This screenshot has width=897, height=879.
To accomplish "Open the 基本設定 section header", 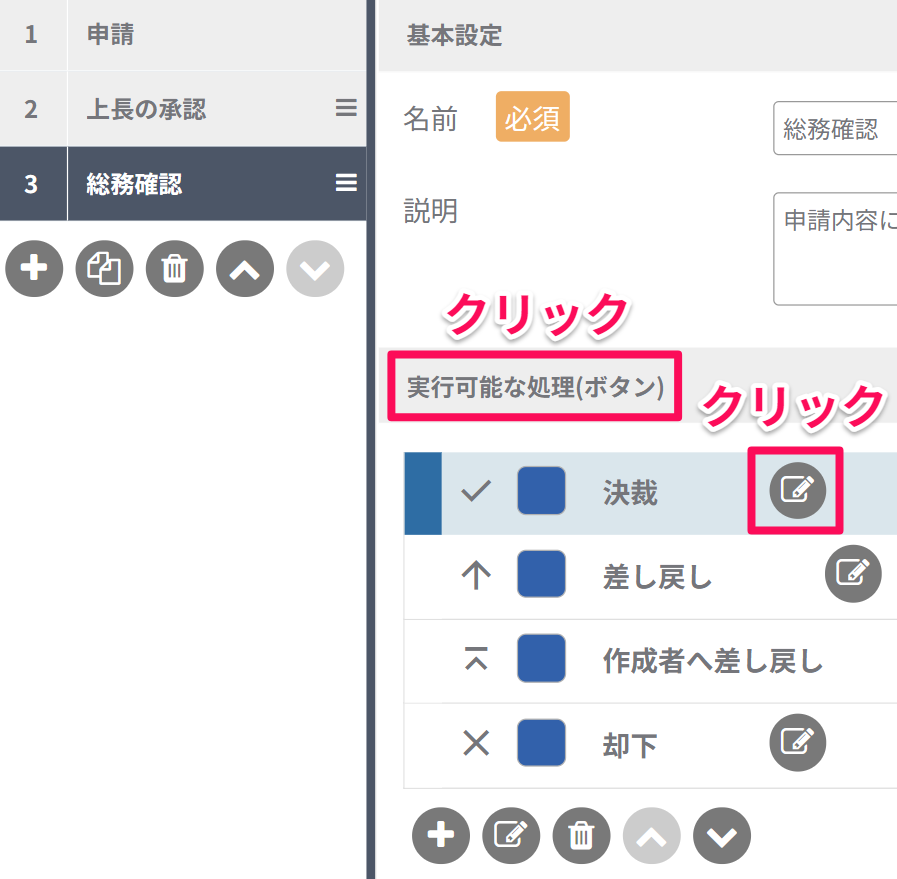I will pyautogui.click(x=638, y=35).
